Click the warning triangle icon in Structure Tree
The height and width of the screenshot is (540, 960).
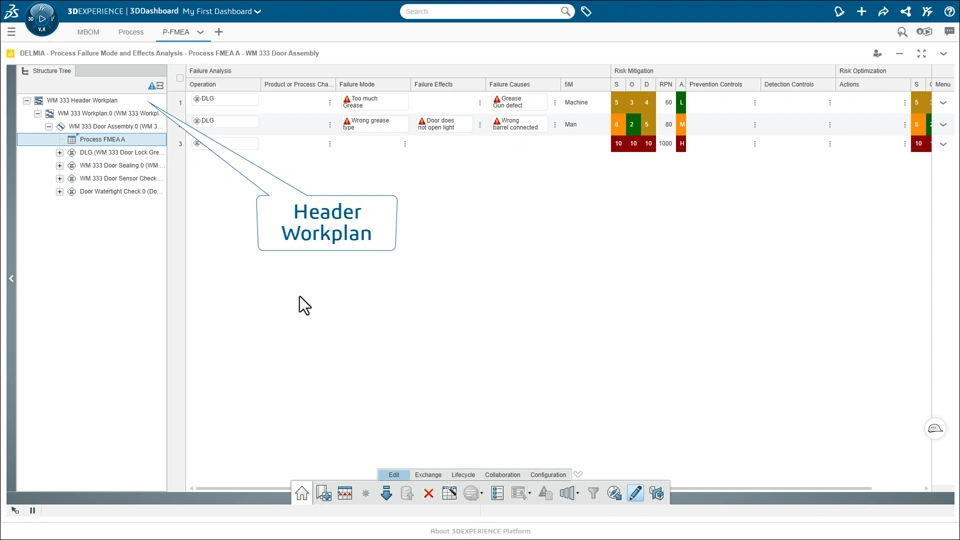(x=152, y=86)
